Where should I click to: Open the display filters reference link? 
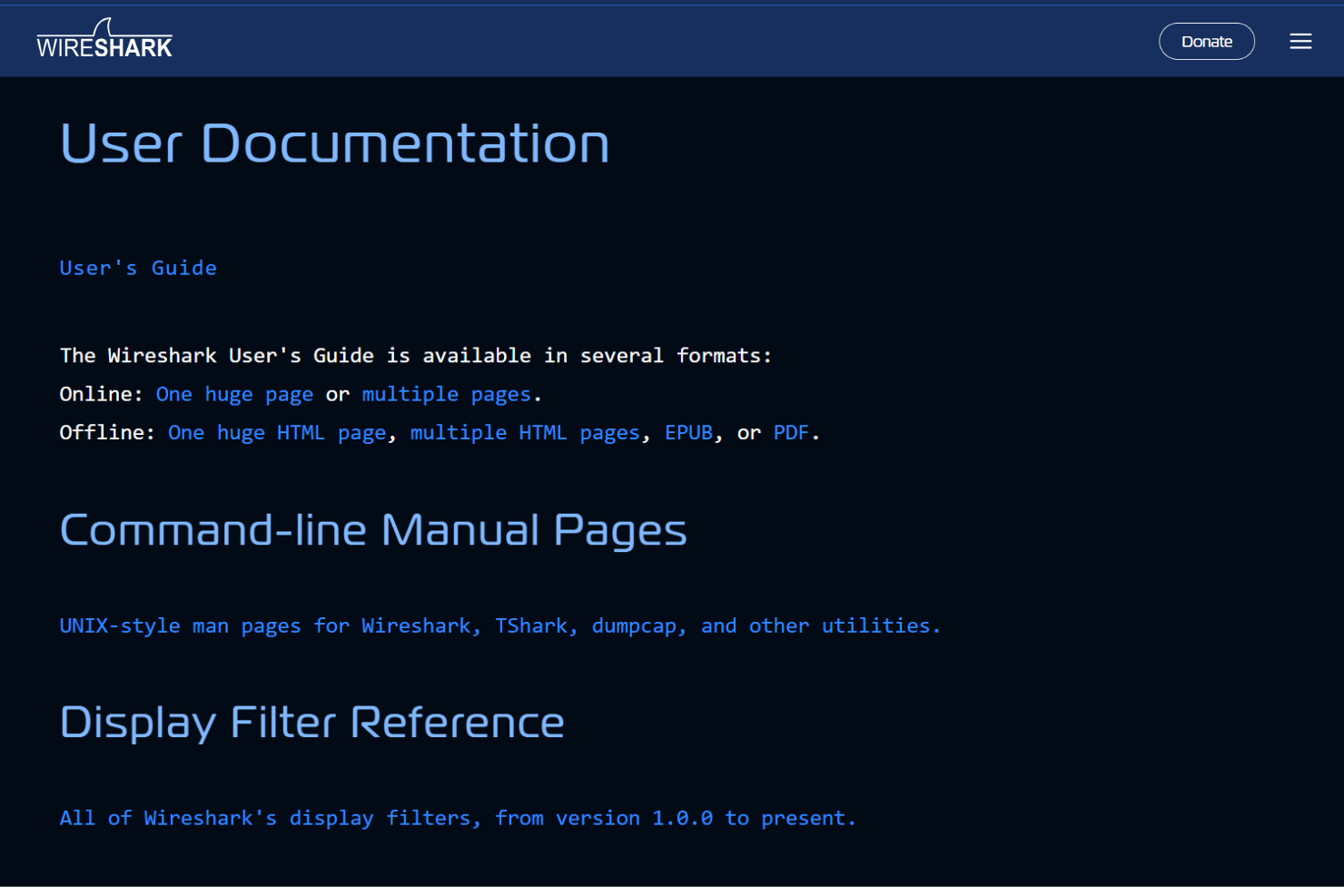click(458, 819)
